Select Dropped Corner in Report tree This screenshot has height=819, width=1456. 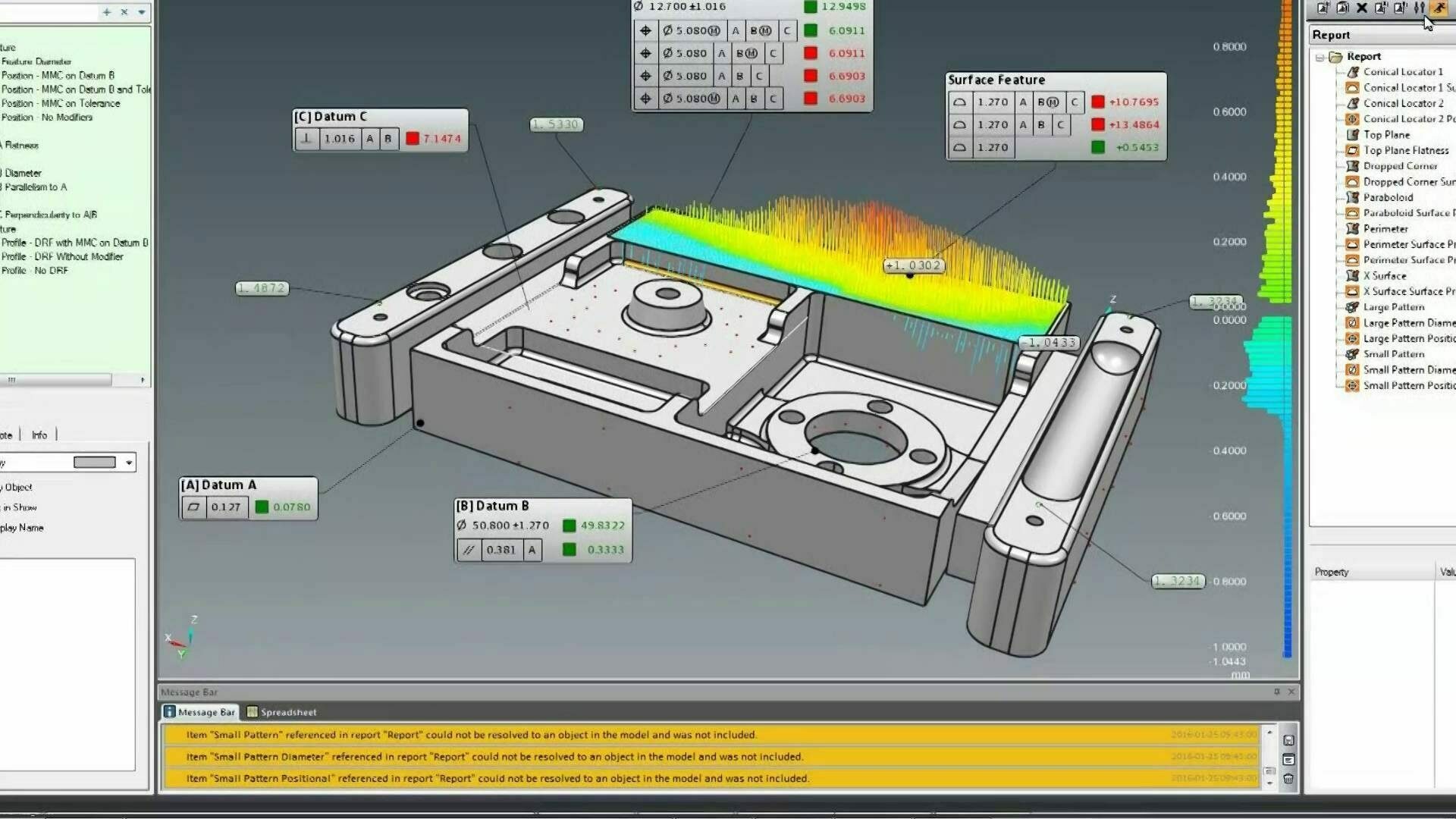click(1400, 166)
